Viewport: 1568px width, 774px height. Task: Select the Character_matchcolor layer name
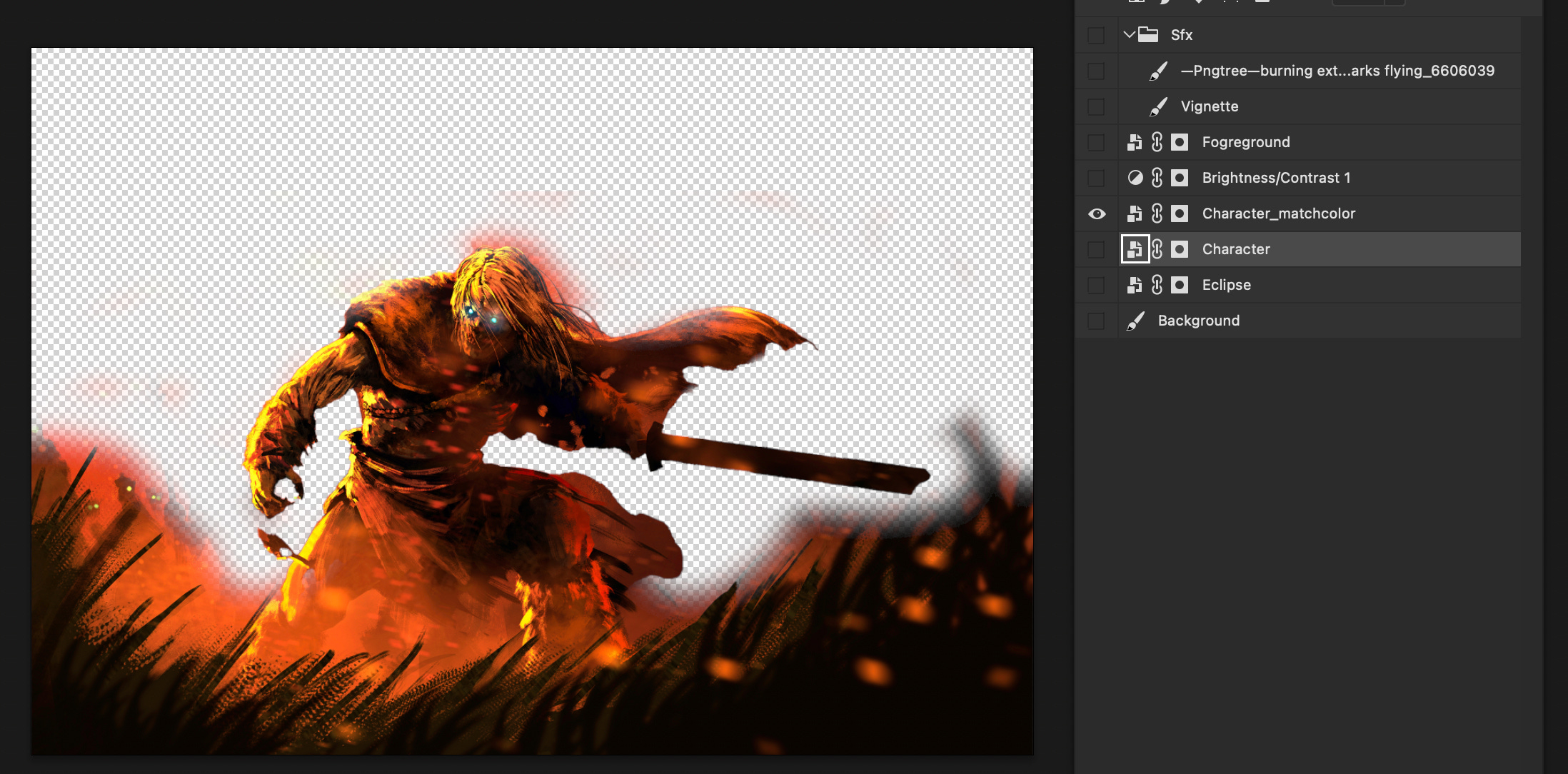[1278, 213]
